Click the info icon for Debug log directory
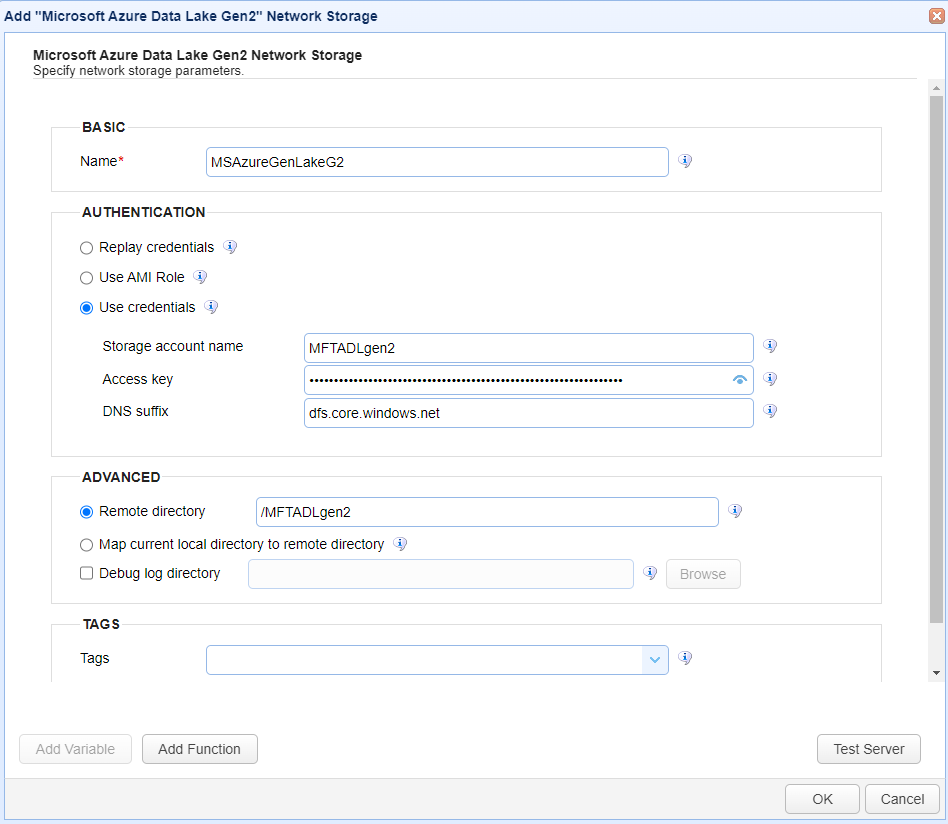Screen dimensions: 948x824 650,573
